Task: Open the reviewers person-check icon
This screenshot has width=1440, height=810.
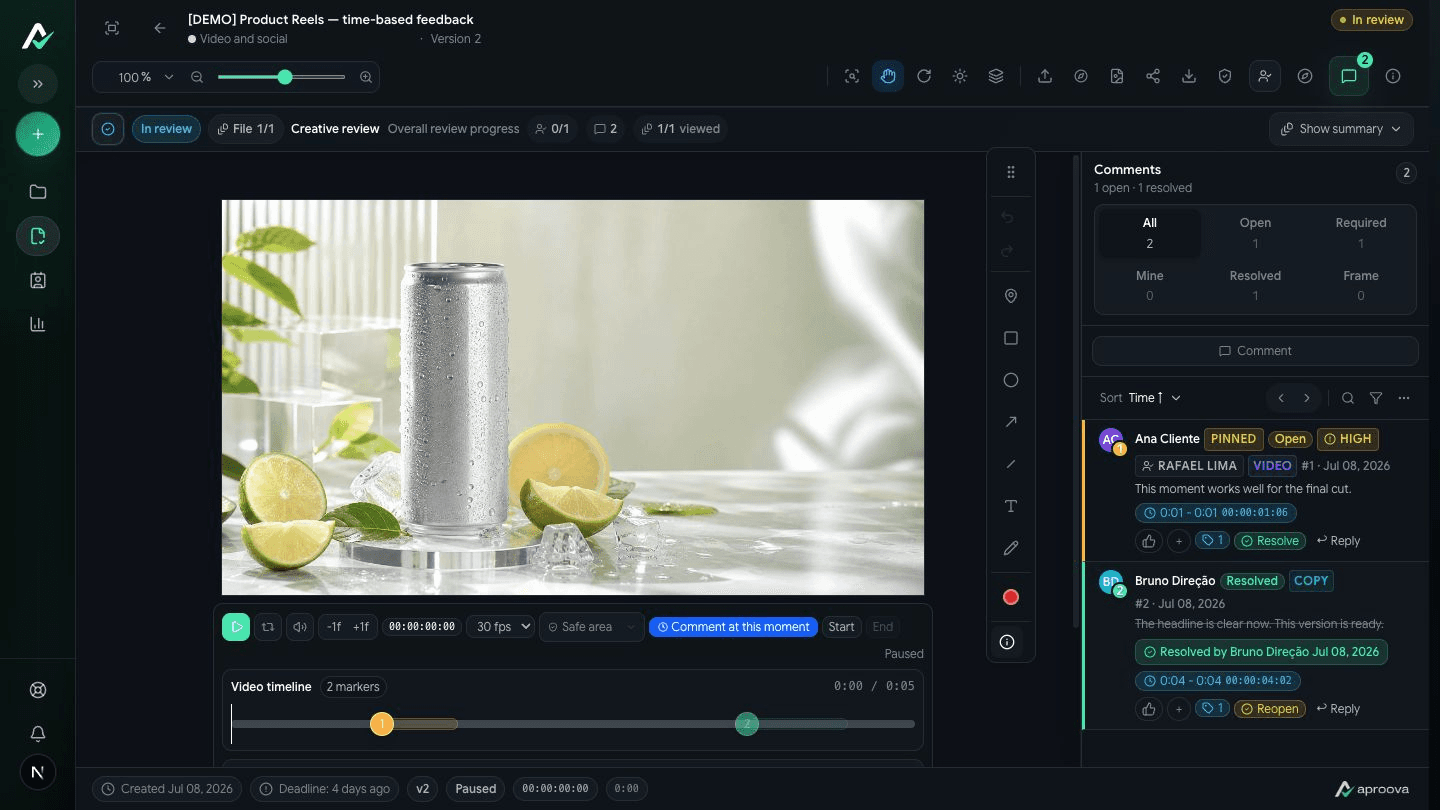Action: 1265,76
